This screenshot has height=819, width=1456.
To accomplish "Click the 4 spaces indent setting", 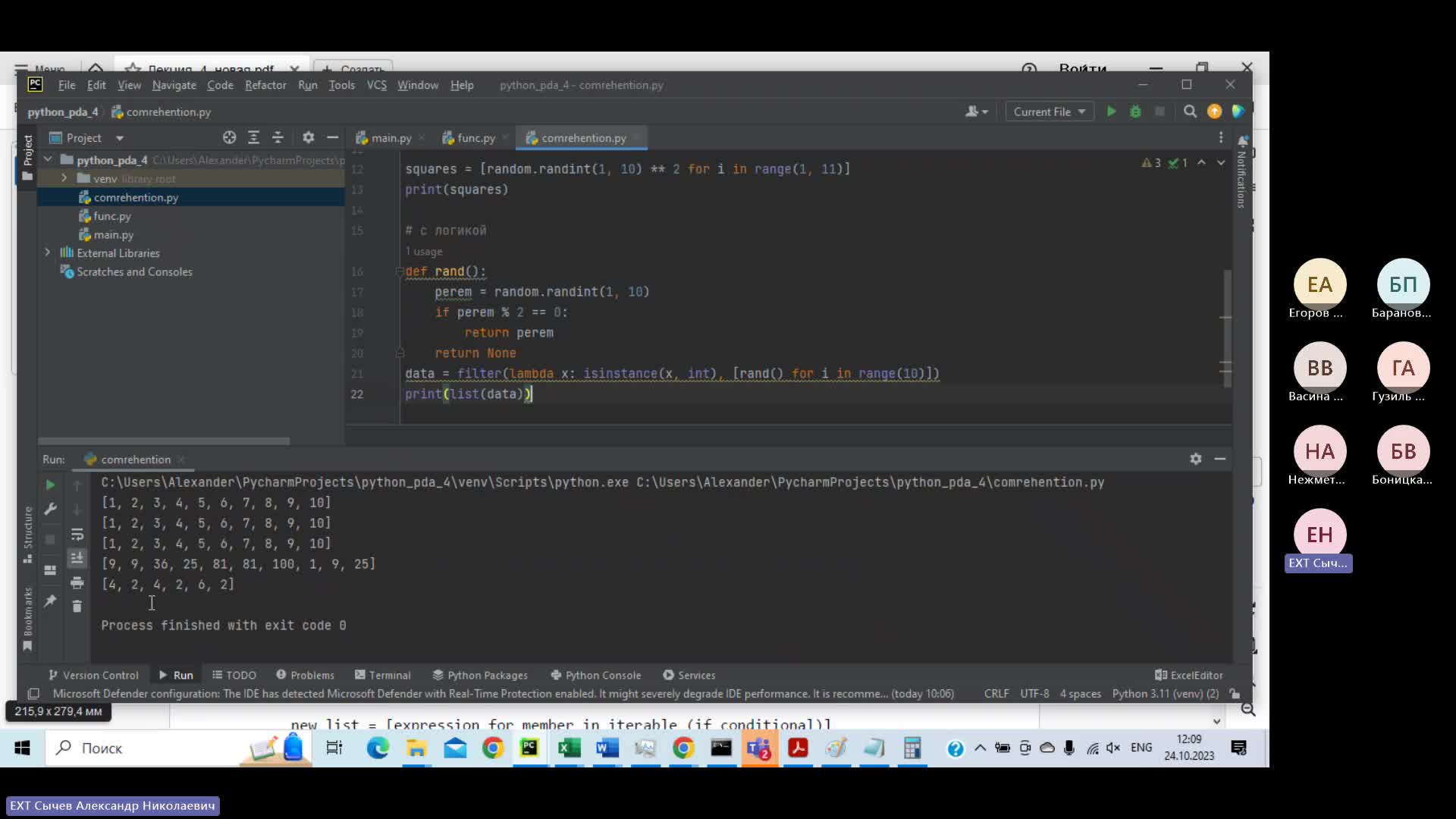I will pos(1080,693).
